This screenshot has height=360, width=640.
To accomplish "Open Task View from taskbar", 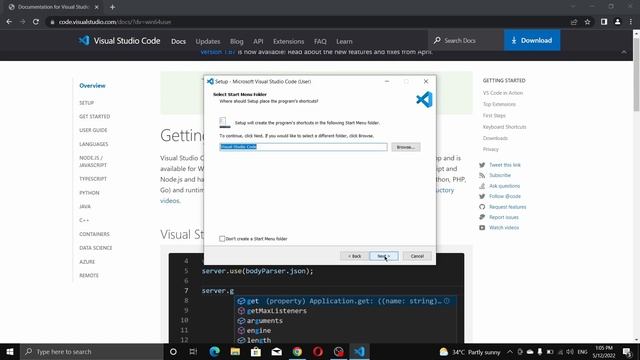I will (x=193, y=351).
